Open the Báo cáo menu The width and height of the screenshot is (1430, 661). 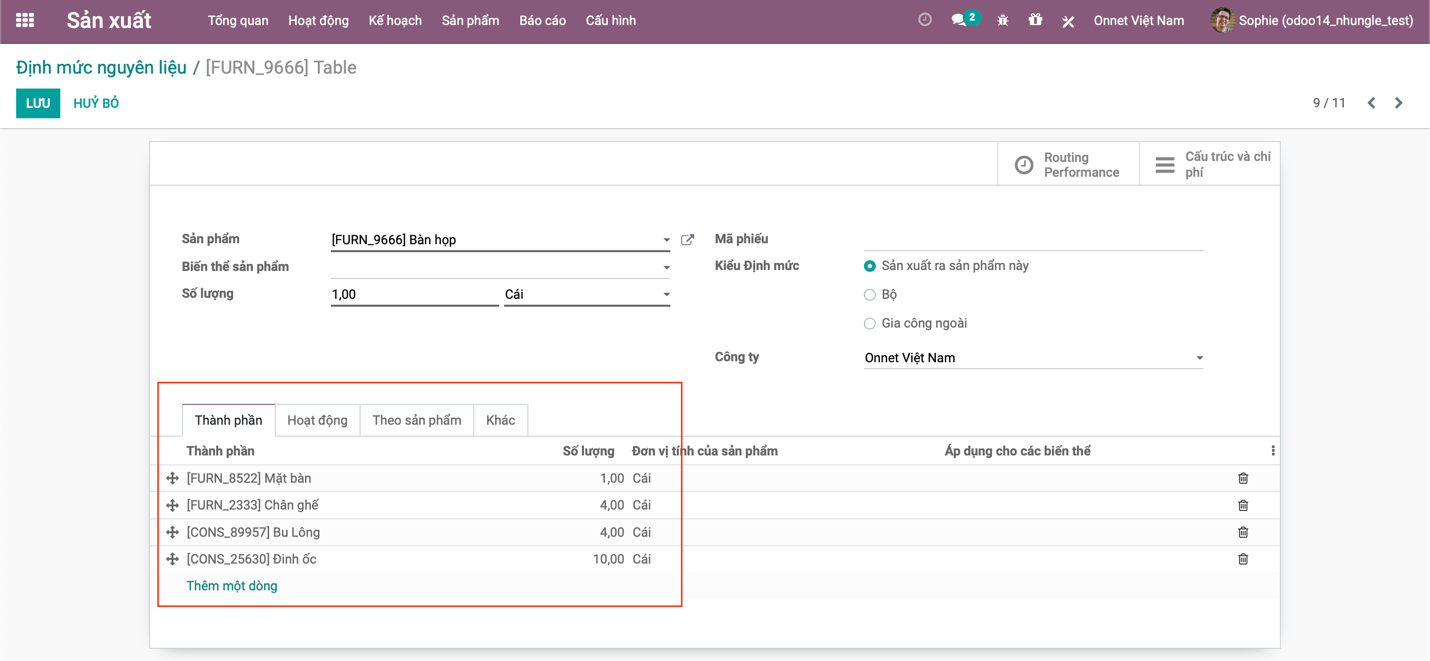pos(542,20)
